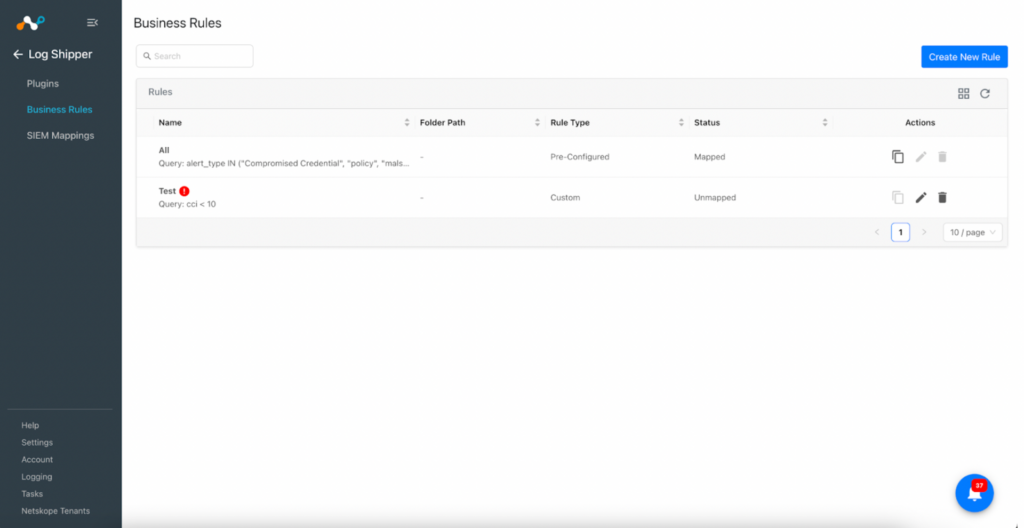This screenshot has height=528, width=1024.
Task: Refresh the rules list
Action: (x=985, y=93)
